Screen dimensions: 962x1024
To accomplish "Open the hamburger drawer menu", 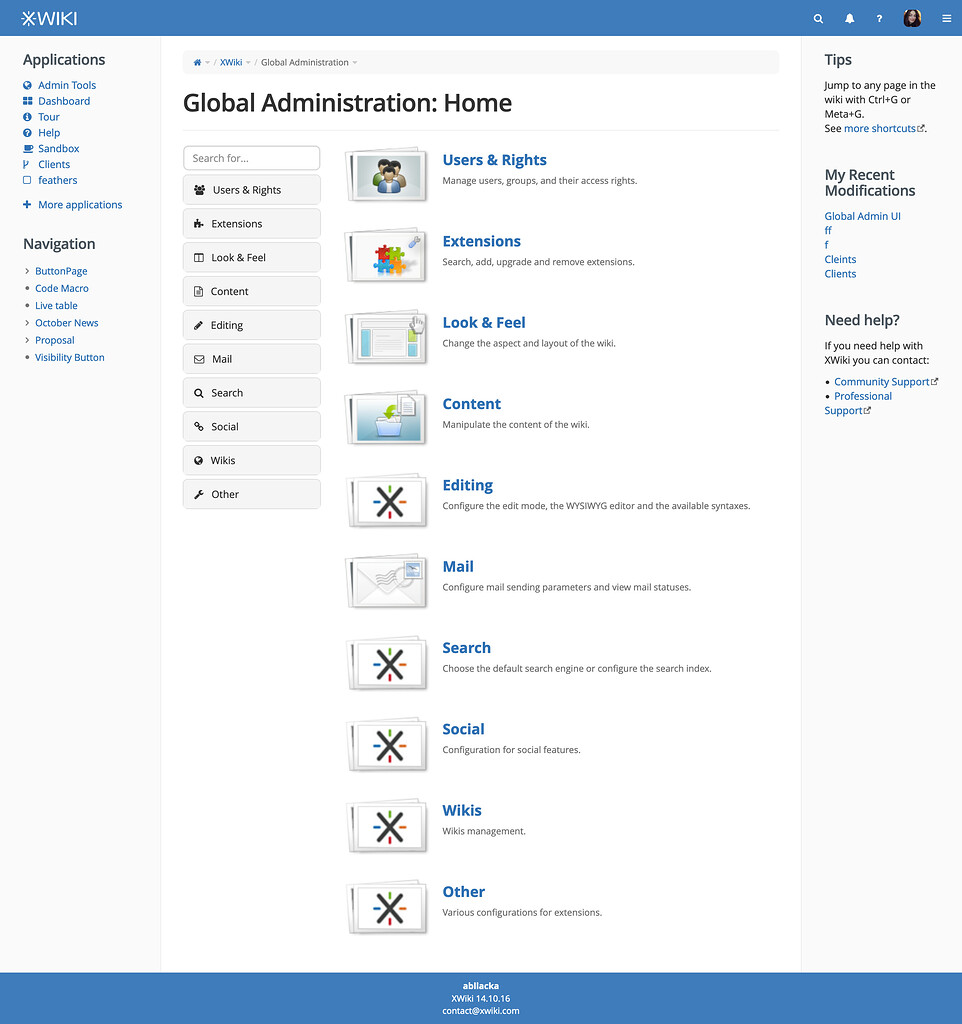I will click(946, 19).
